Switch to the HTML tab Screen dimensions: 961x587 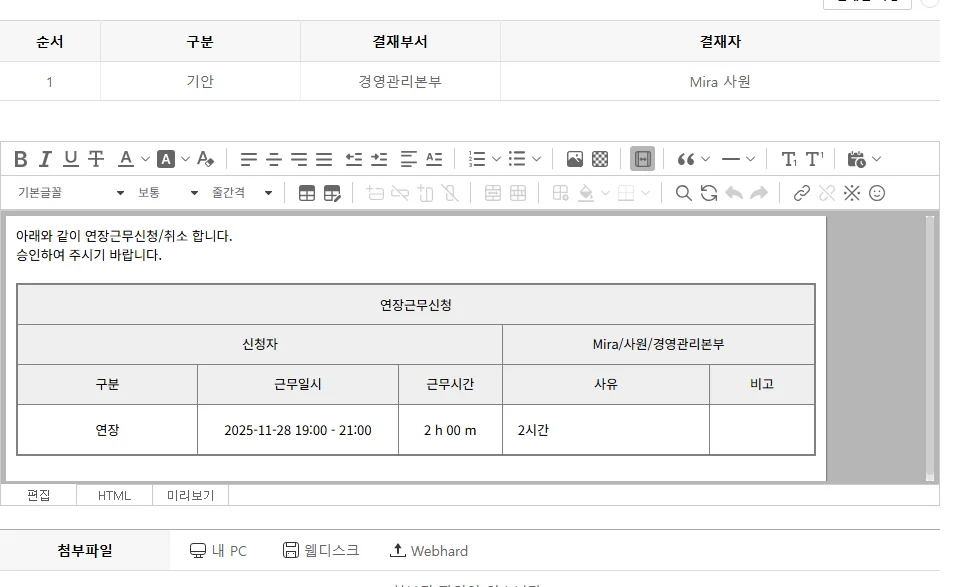tap(114, 495)
